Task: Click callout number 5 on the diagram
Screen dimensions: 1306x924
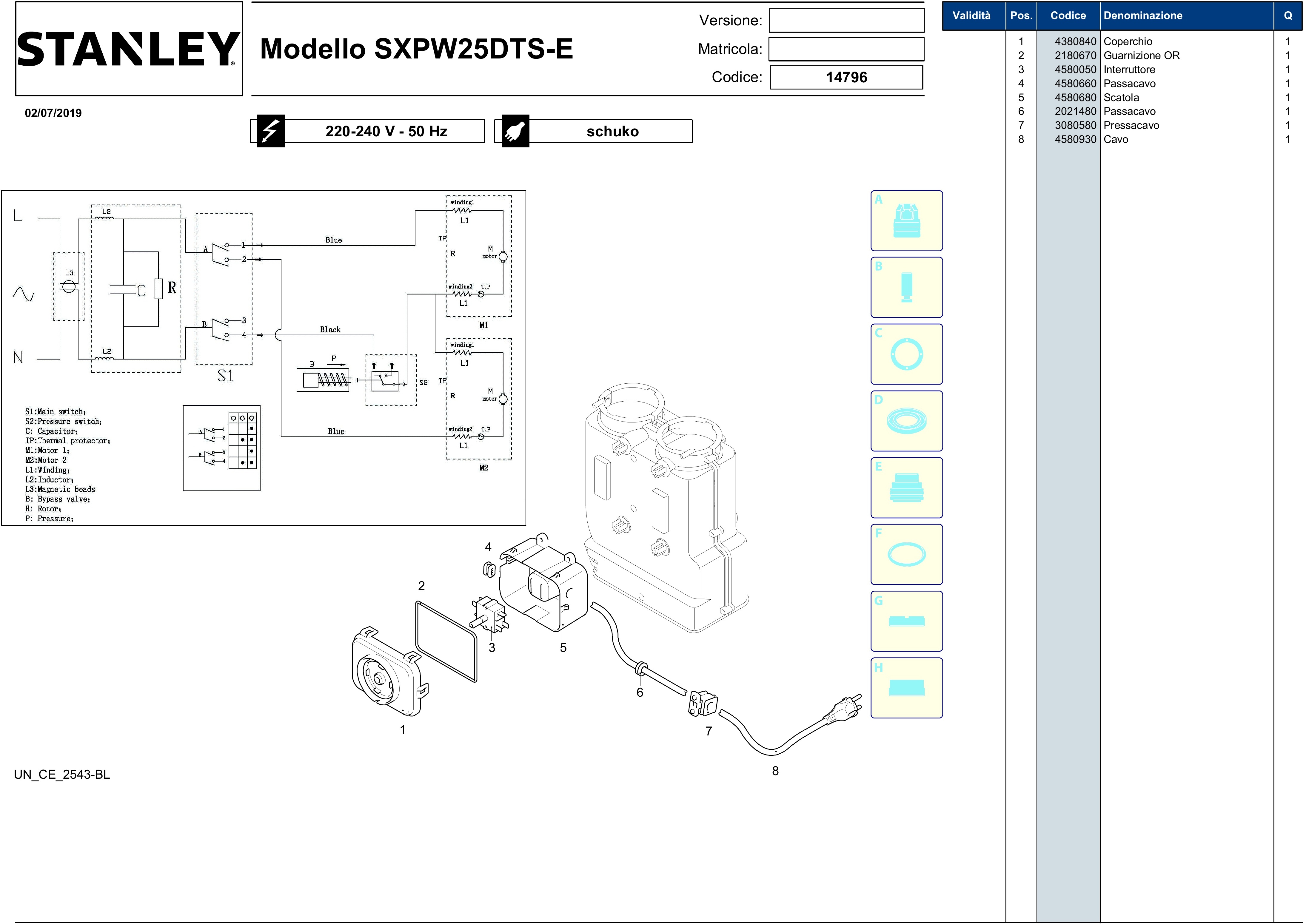Action: [563, 647]
